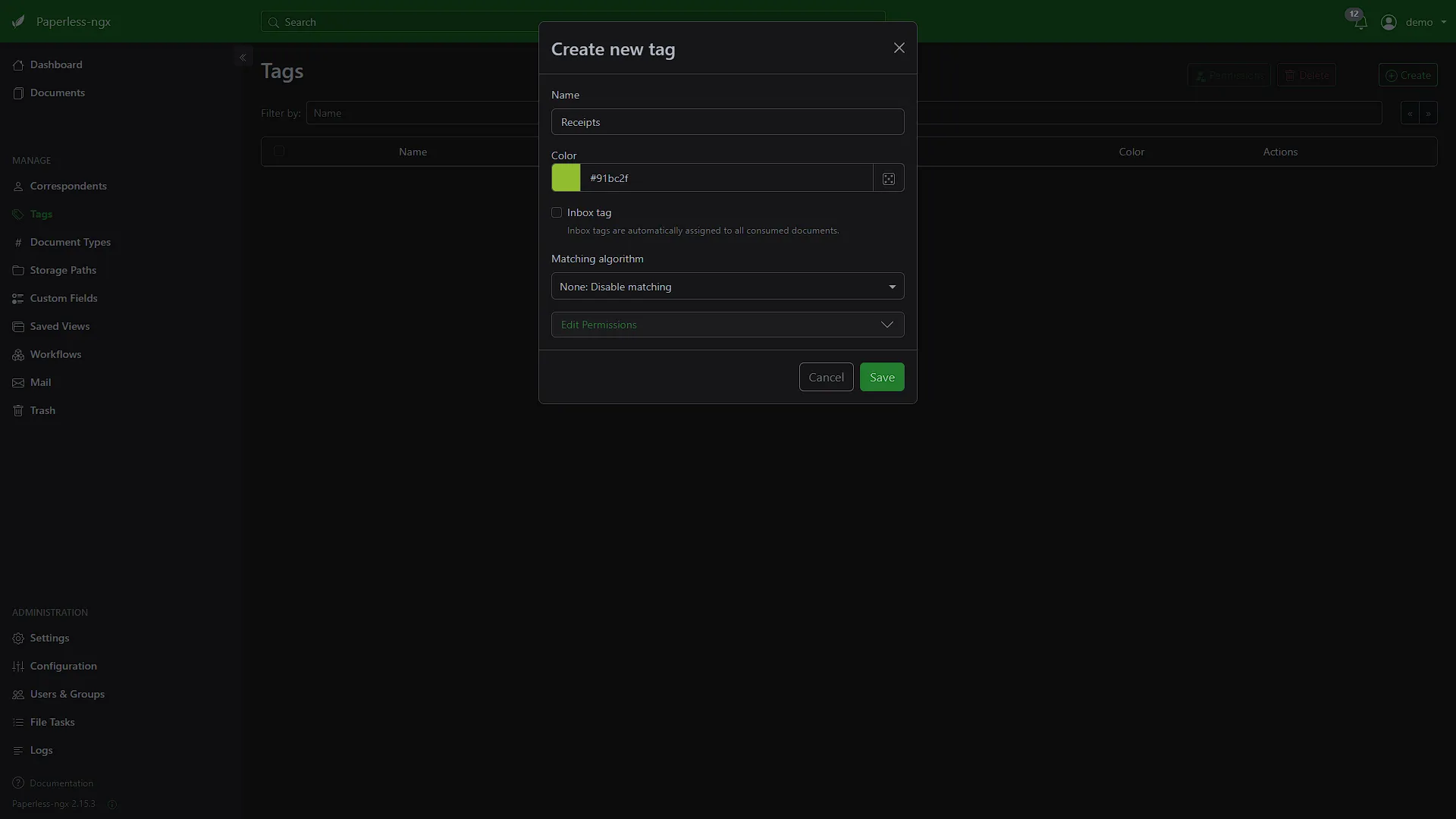Enable the Inbox tag checkbox
The width and height of the screenshot is (1456, 819).
pos(557,212)
